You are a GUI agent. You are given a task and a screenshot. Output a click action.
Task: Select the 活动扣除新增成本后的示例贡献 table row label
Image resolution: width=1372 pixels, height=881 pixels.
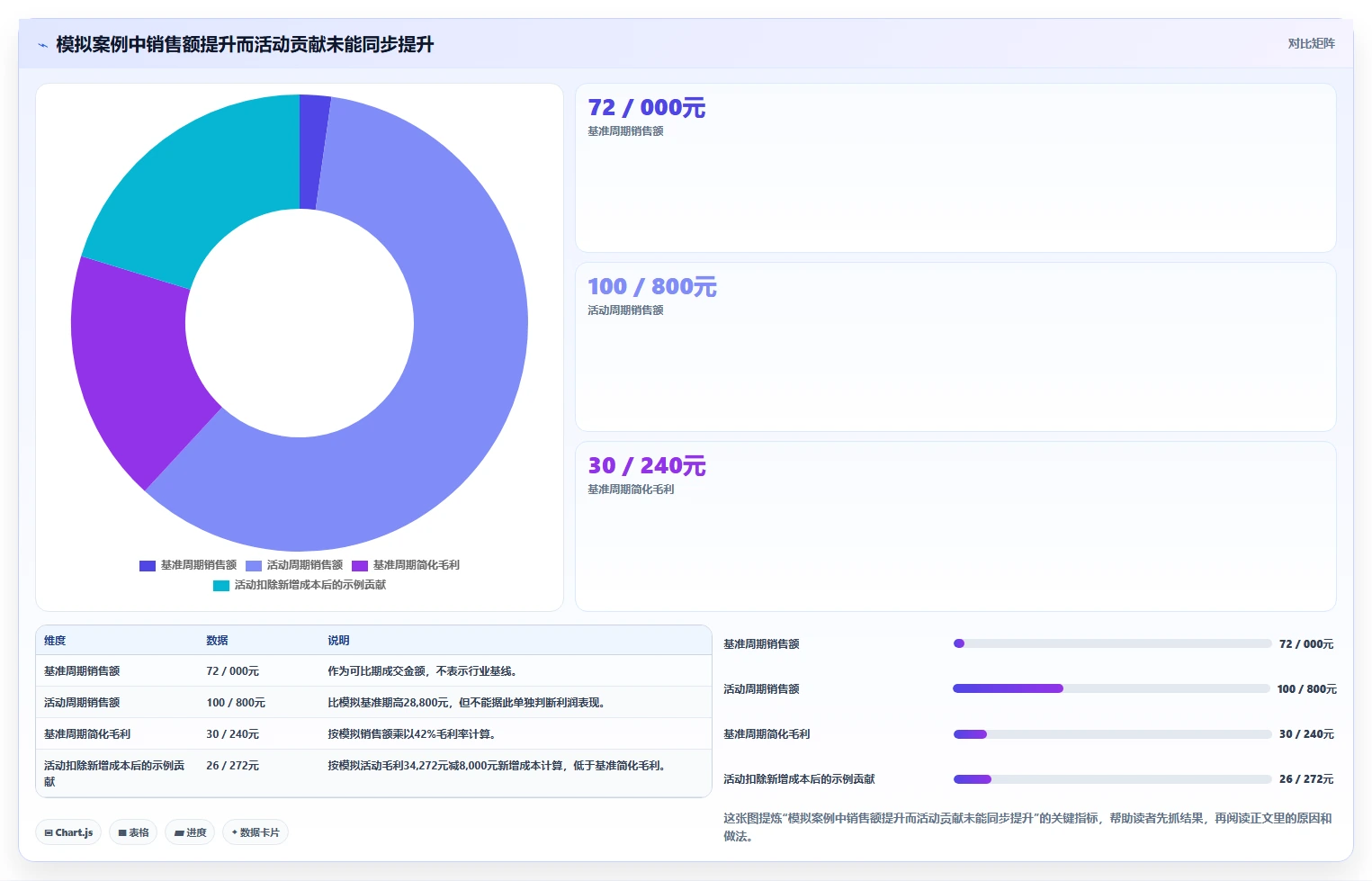(114, 774)
